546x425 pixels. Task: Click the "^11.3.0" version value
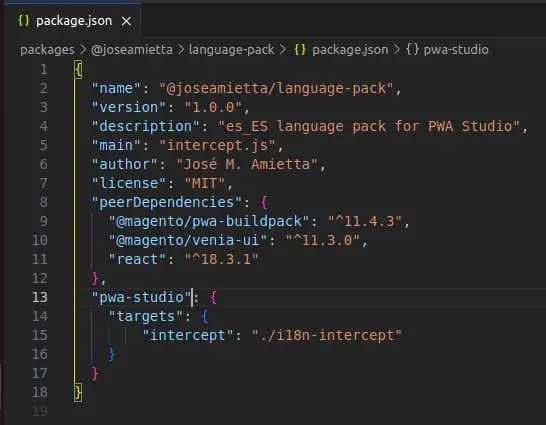323,240
